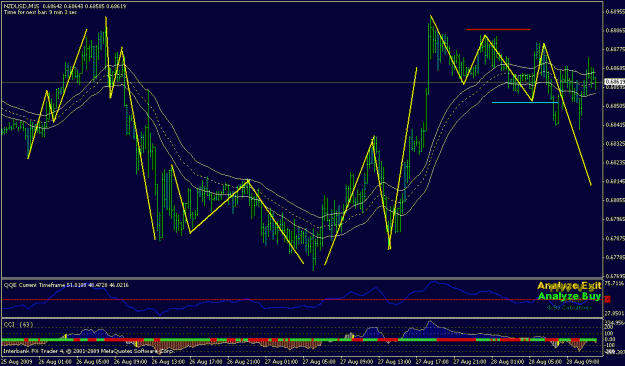Image resolution: width=625 pixels, height=366 pixels.
Task: Click the red level marker on the QQE scale
Action: (x=608, y=299)
